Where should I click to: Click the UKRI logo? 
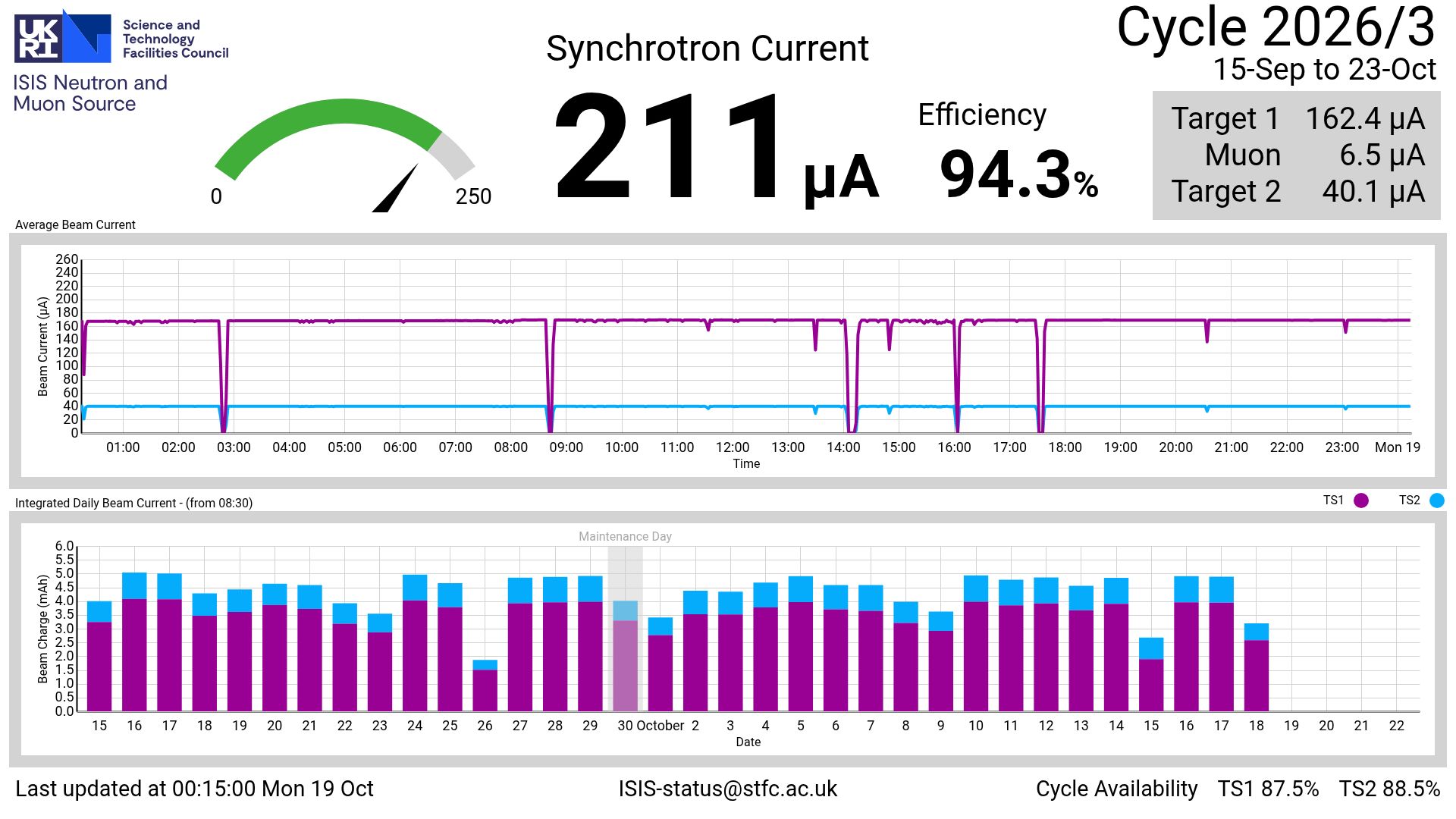(62, 36)
